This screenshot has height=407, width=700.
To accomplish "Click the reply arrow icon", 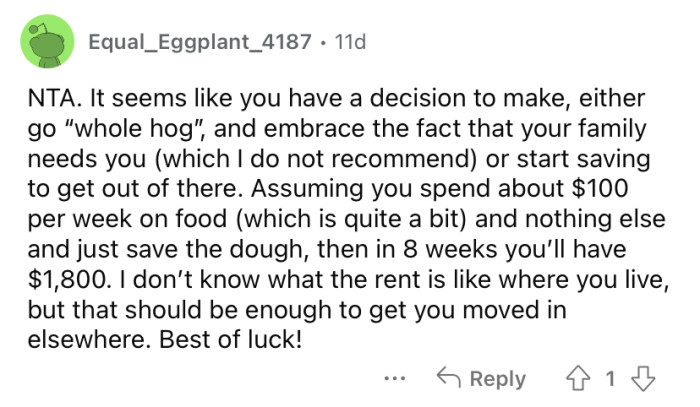I will pyautogui.click(x=448, y=379).
